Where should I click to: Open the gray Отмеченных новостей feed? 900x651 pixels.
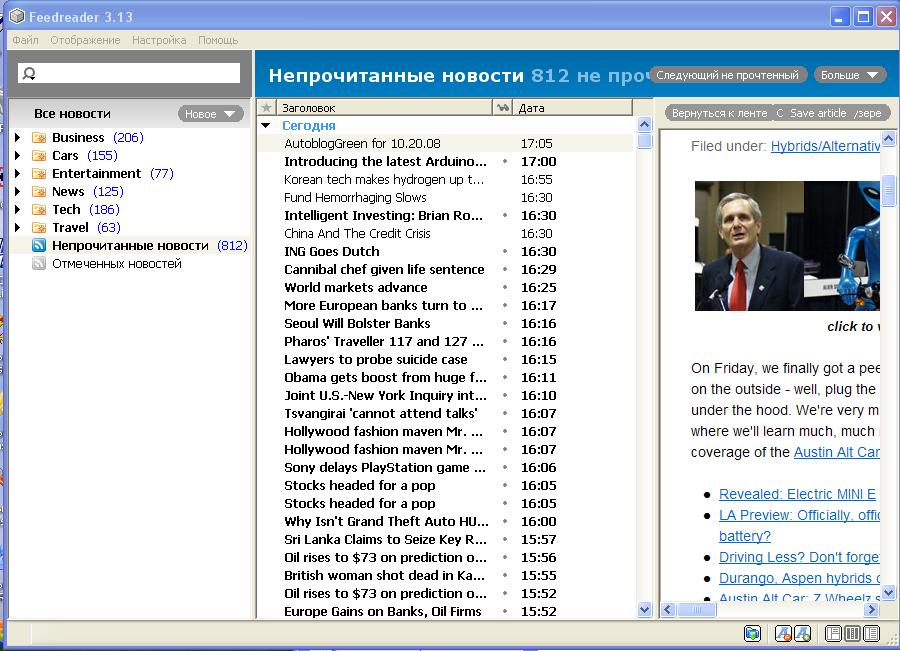[x=116, y=264]
